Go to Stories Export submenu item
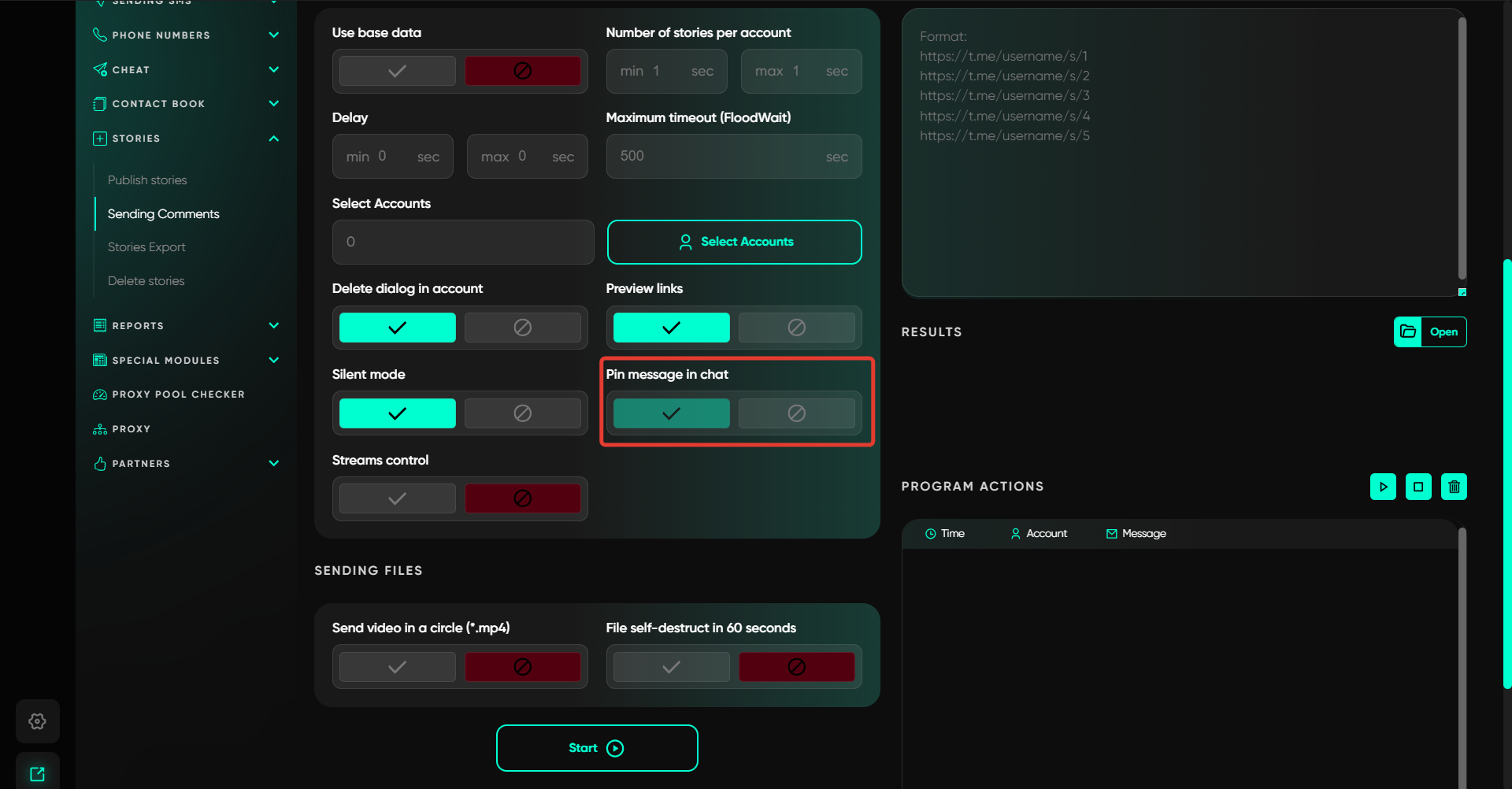This screenshot has width=1512, height=789. (146, 247)
